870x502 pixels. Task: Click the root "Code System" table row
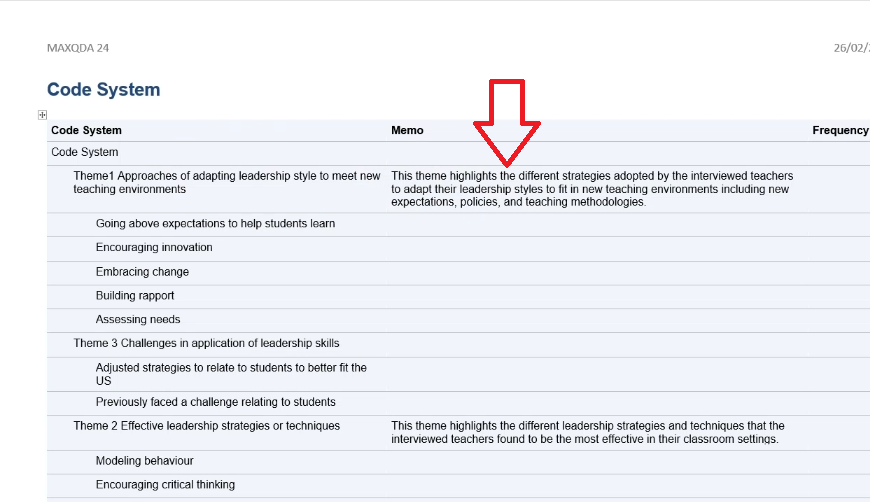pos(84,152)
